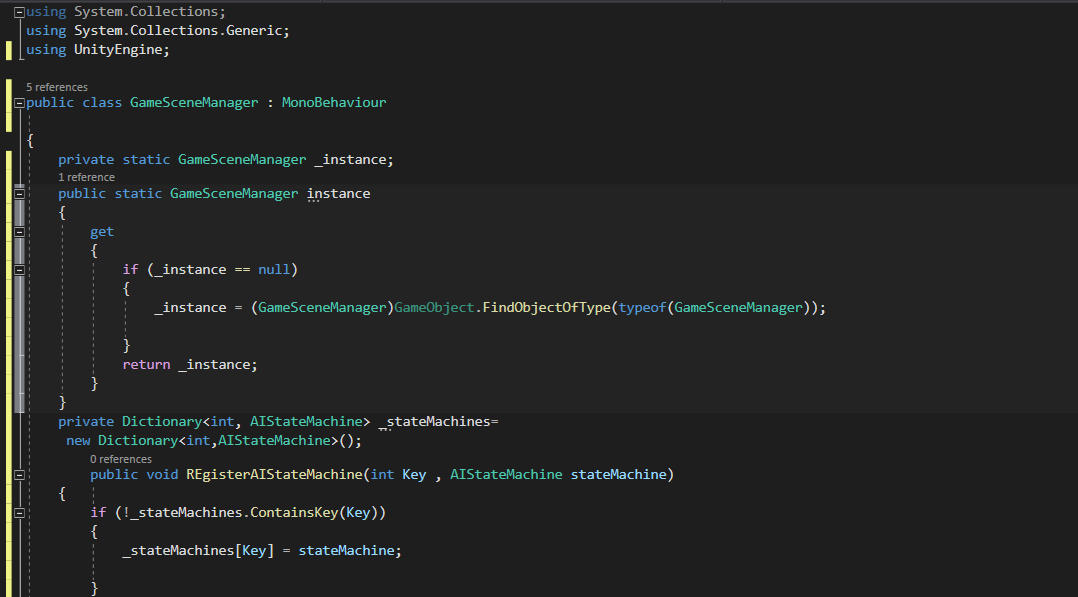Screen dimensions: 1078x597
Task: Click the 'stateMachine' parameter in method signature
Action: [619, 475]
